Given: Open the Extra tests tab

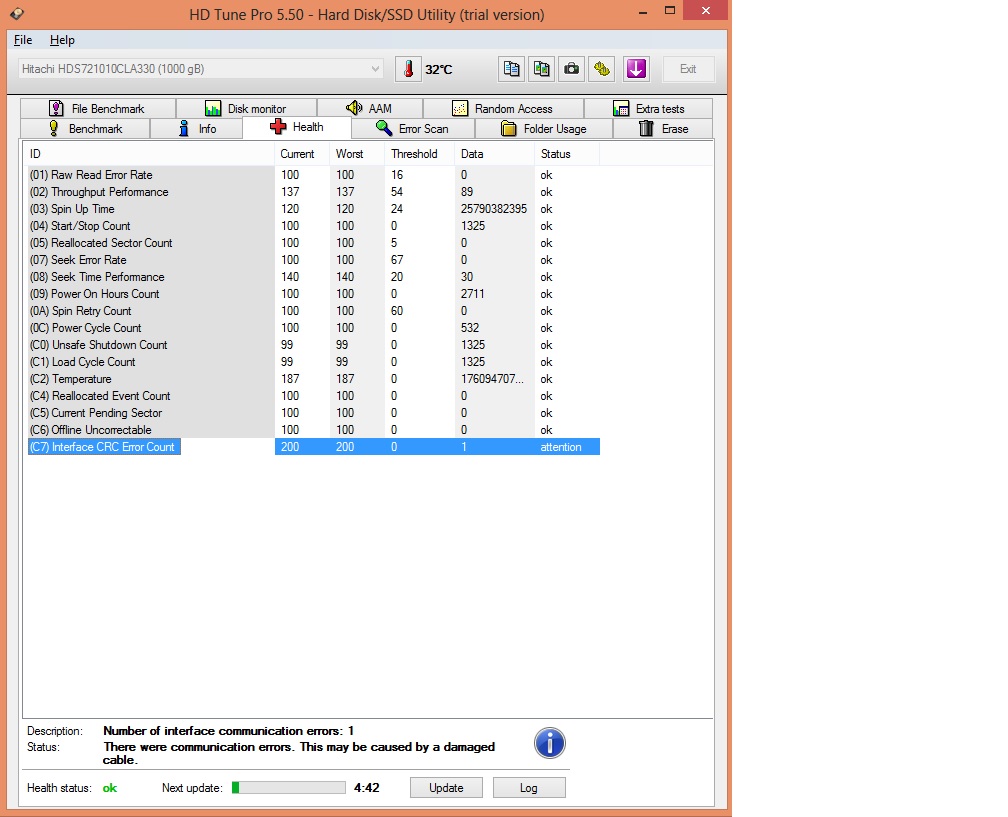Looking at the screenshot, I should 649,109.
